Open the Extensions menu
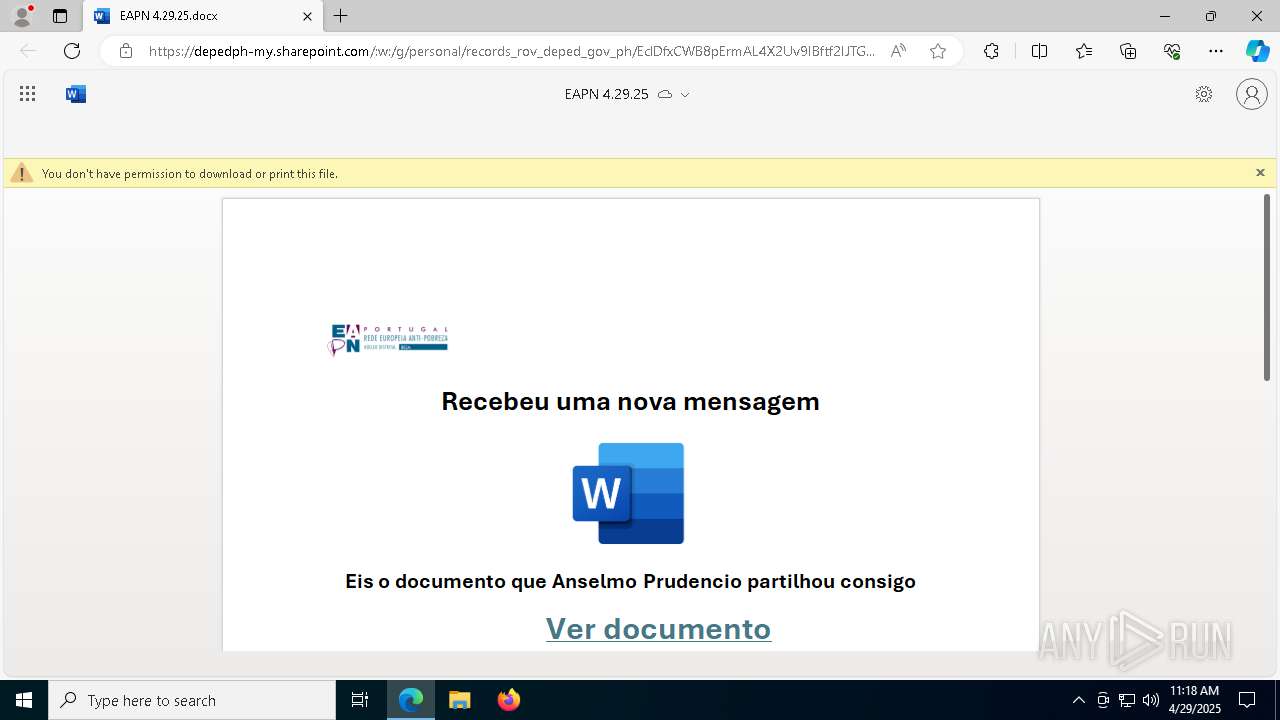Viewport: 1280px width, 720px height. click(991, 51)
